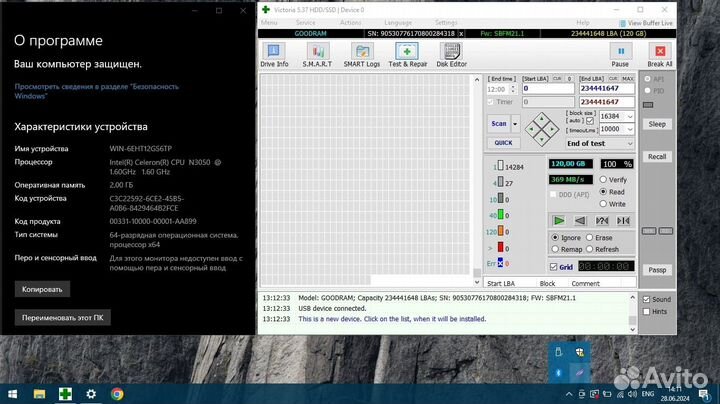The image size is (720, 404).
Task: Click the Копировать button
Action: tap(42, 289)
